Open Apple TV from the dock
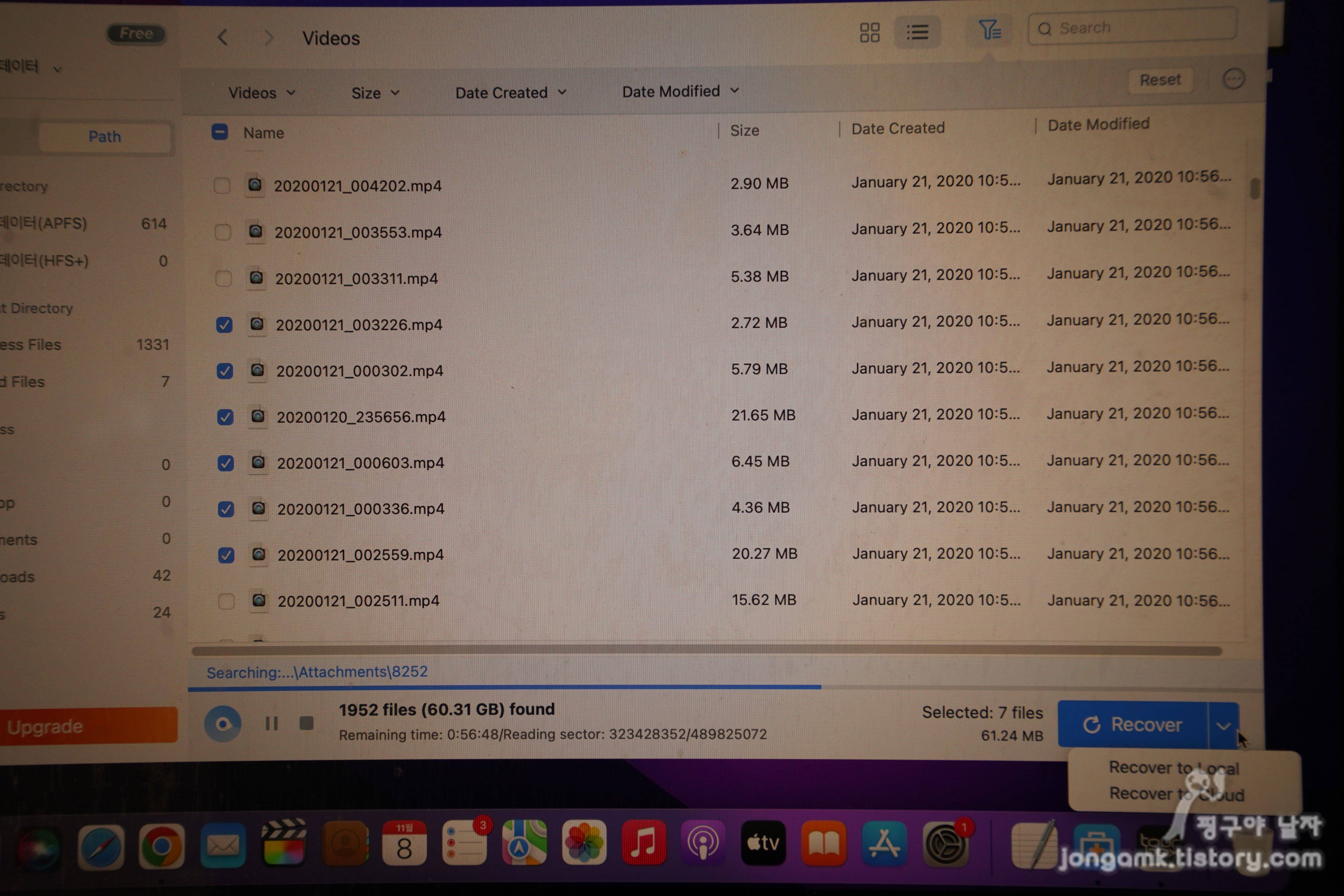Screen dimensions: 1344x896 point(763,843)
